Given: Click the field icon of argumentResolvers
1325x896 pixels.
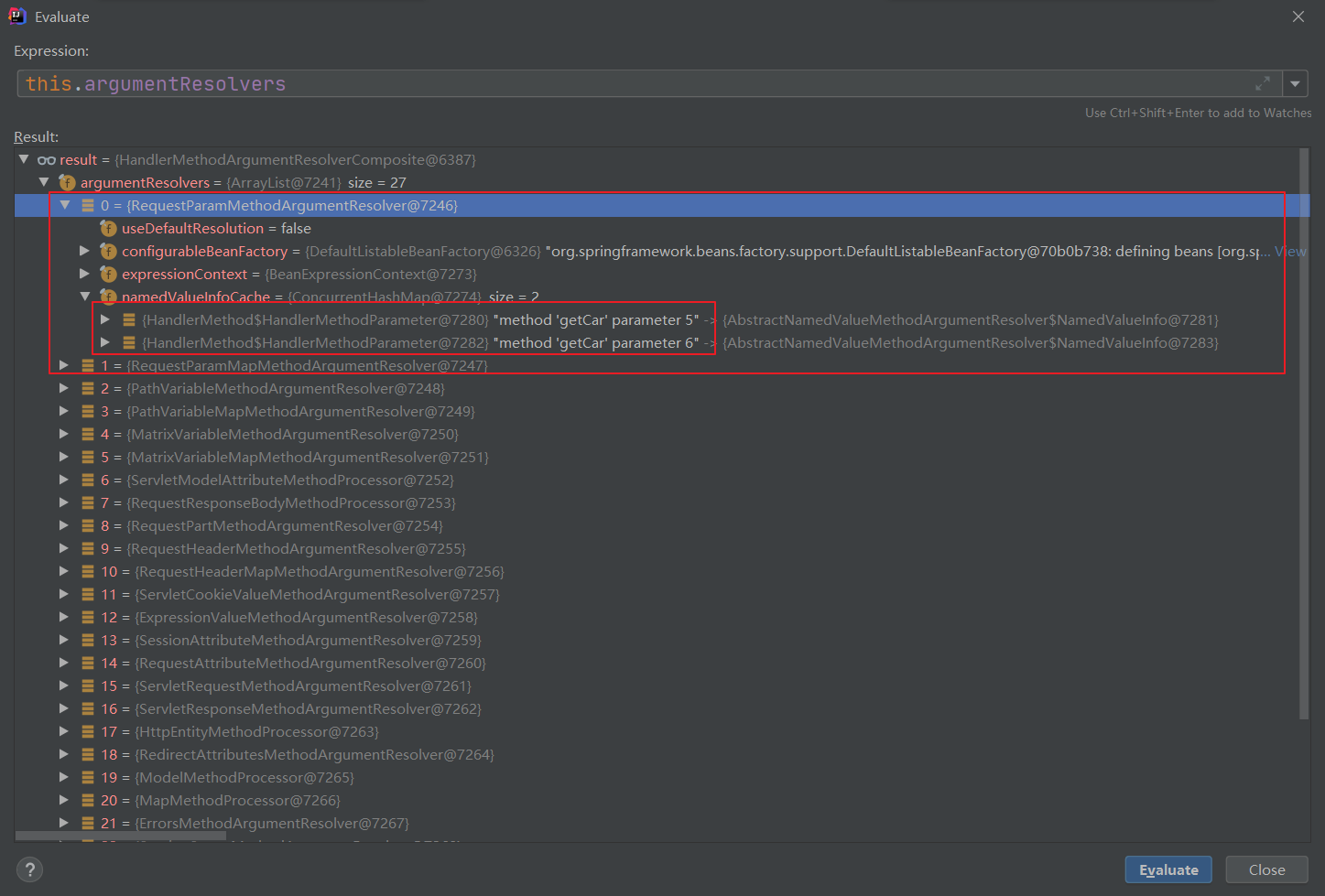Looking at the screenshot, I should click(67, 182).
